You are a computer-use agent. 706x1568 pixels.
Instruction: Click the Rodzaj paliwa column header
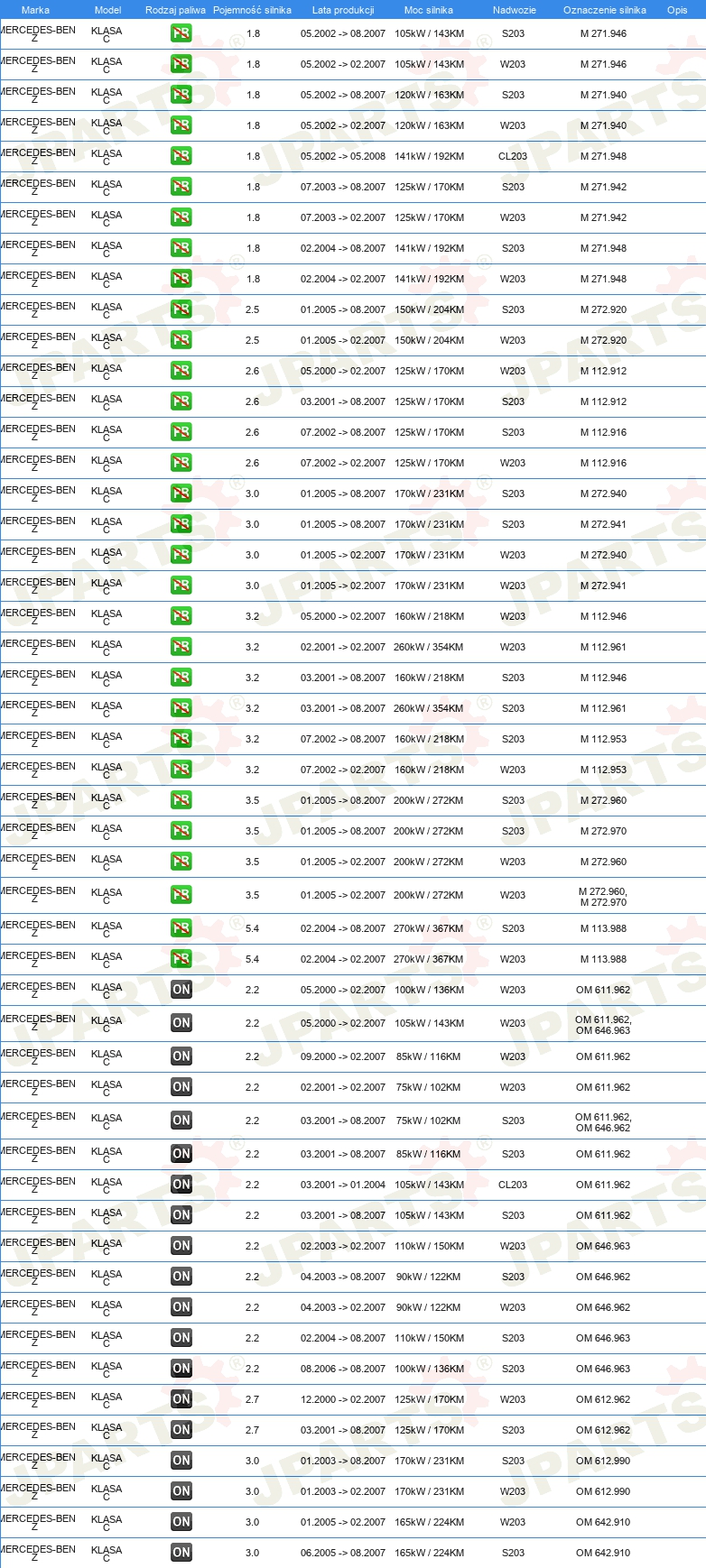175,10
